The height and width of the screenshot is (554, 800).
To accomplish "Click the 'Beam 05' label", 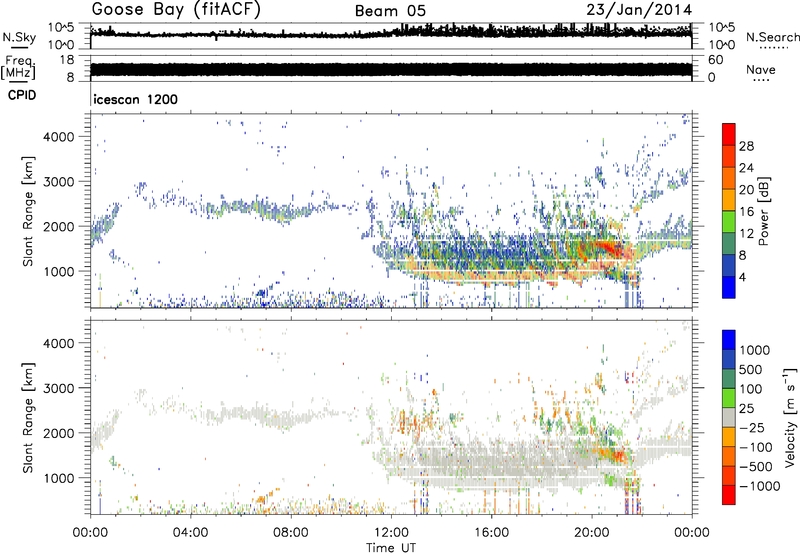I will click(390, 11).
